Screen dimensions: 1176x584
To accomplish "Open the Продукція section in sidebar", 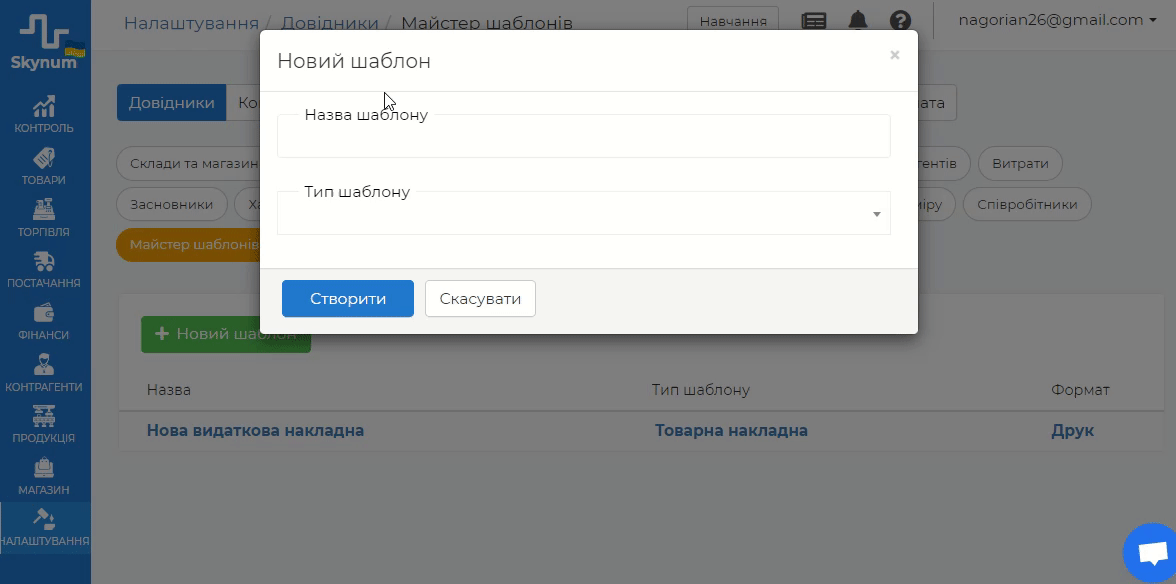I will point(44,425).
